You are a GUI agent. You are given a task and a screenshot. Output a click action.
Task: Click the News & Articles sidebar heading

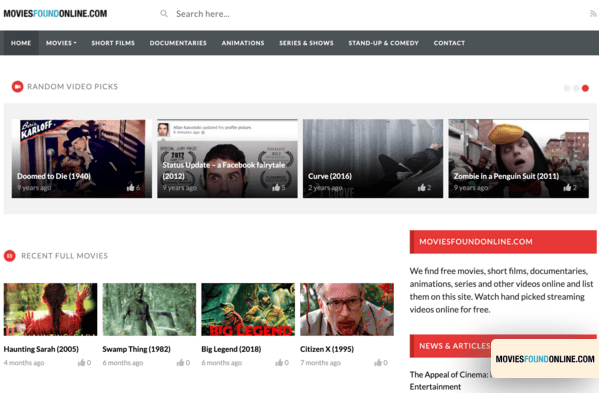tap(455, 346)
